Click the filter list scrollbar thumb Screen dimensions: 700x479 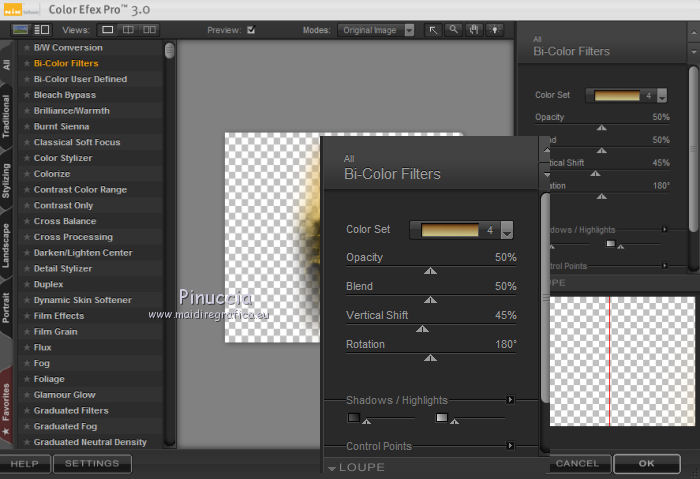click(x=169, y=50)
